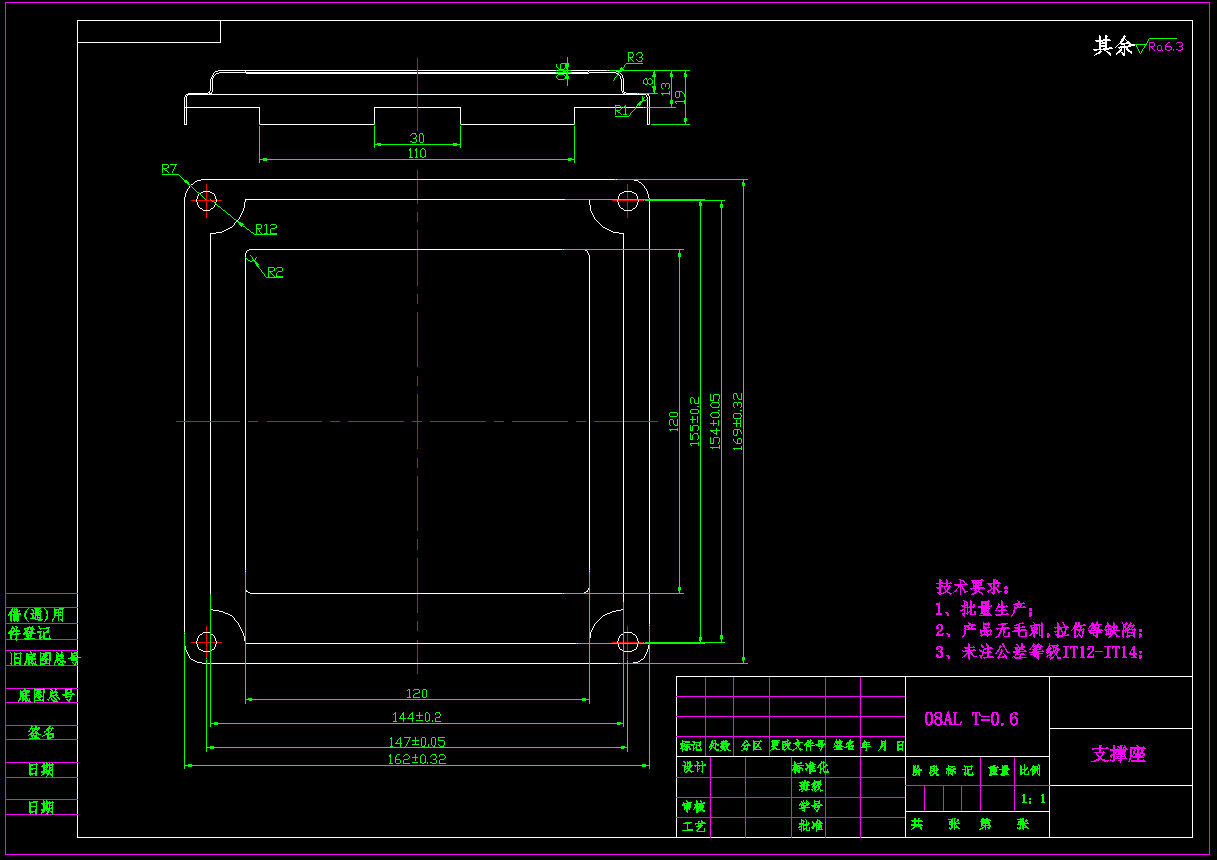Select the 169±0.32 dimension text
This screenshot has height=860, width=1217.
(x=738, y=421)
